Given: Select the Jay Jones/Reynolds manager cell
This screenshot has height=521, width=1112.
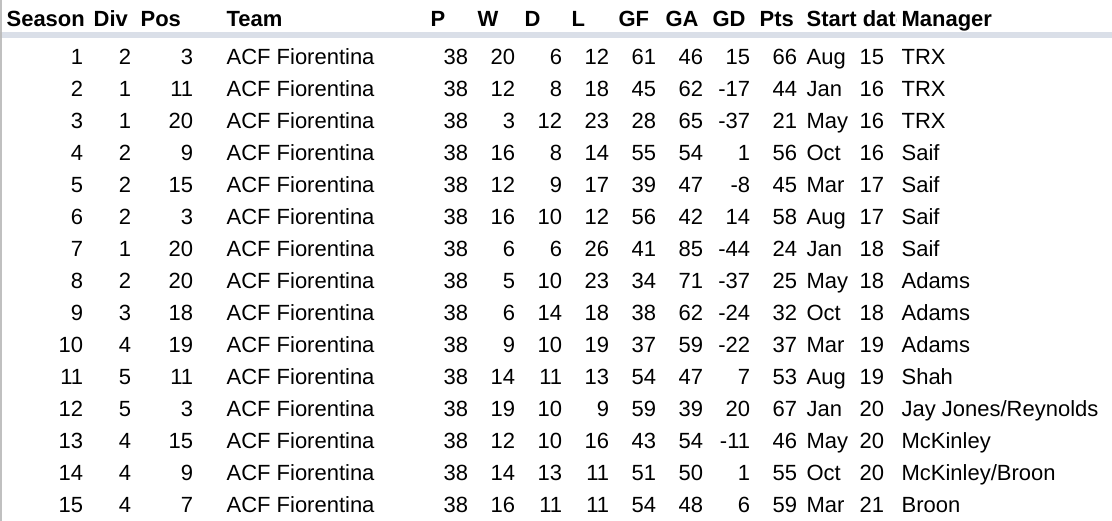Looking at the screenshot, I should [x=999, y=409].
